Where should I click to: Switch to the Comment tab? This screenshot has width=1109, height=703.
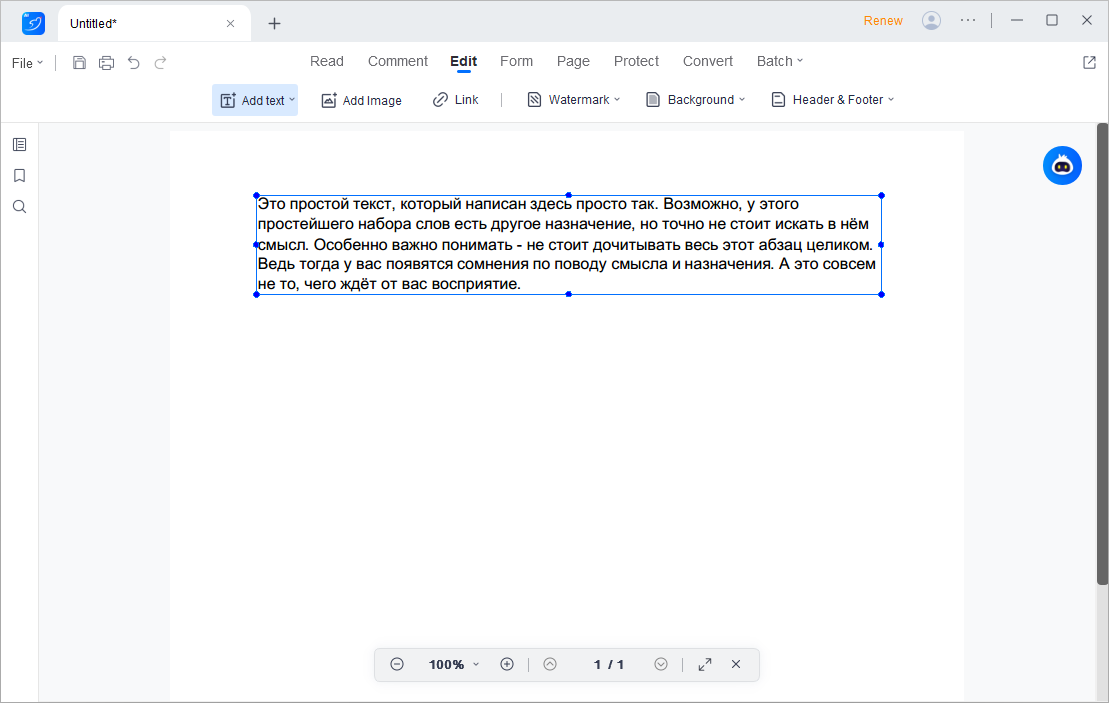coord(397,61)
